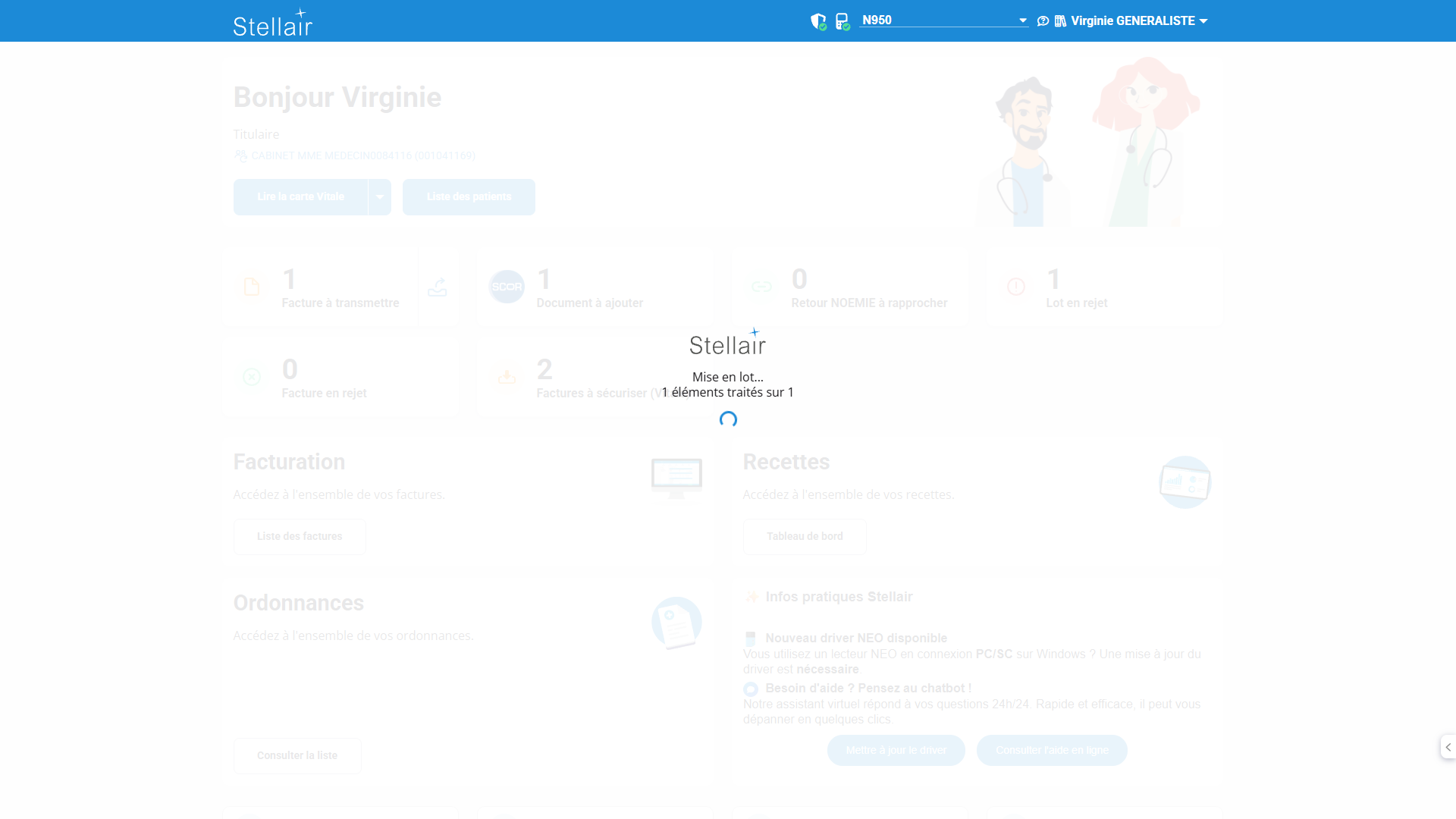Click the Facture en rejet cross icon

click(252, 377)
